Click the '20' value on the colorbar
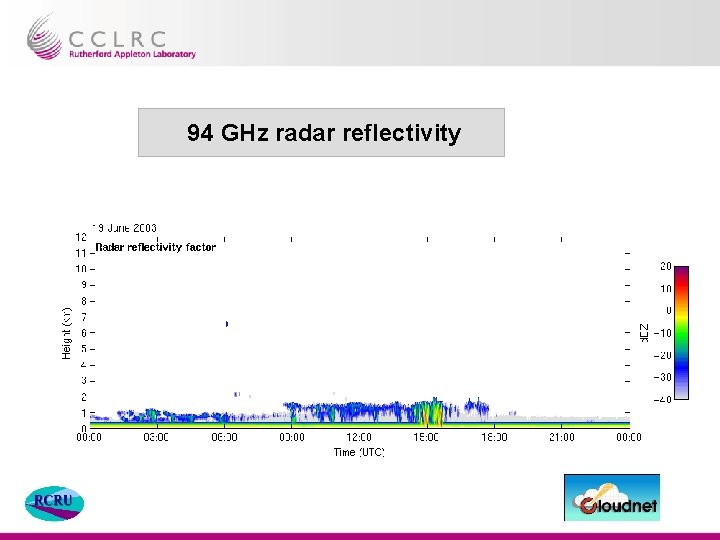This screenshot has height=540, width=720. (666, 266)
